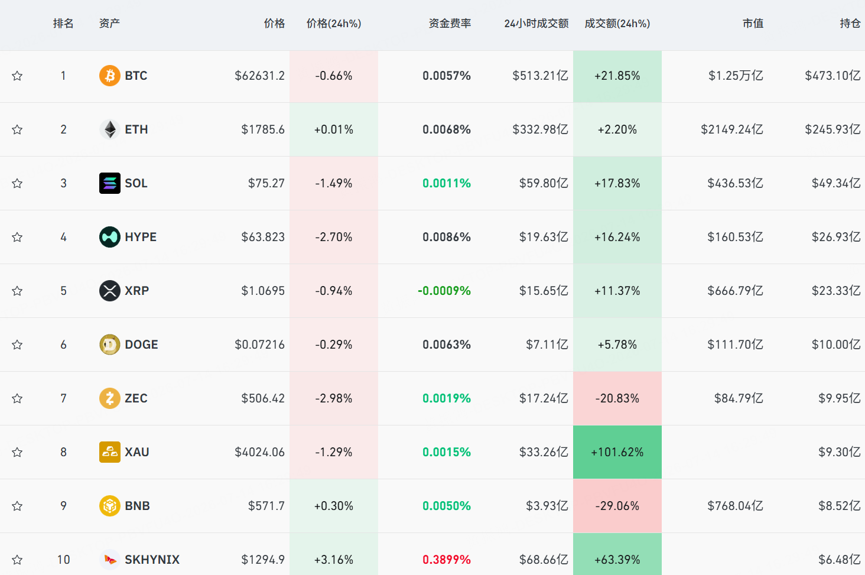Open the SOL coin logo
Screen dimensions: 865x575
coord(110,183)
